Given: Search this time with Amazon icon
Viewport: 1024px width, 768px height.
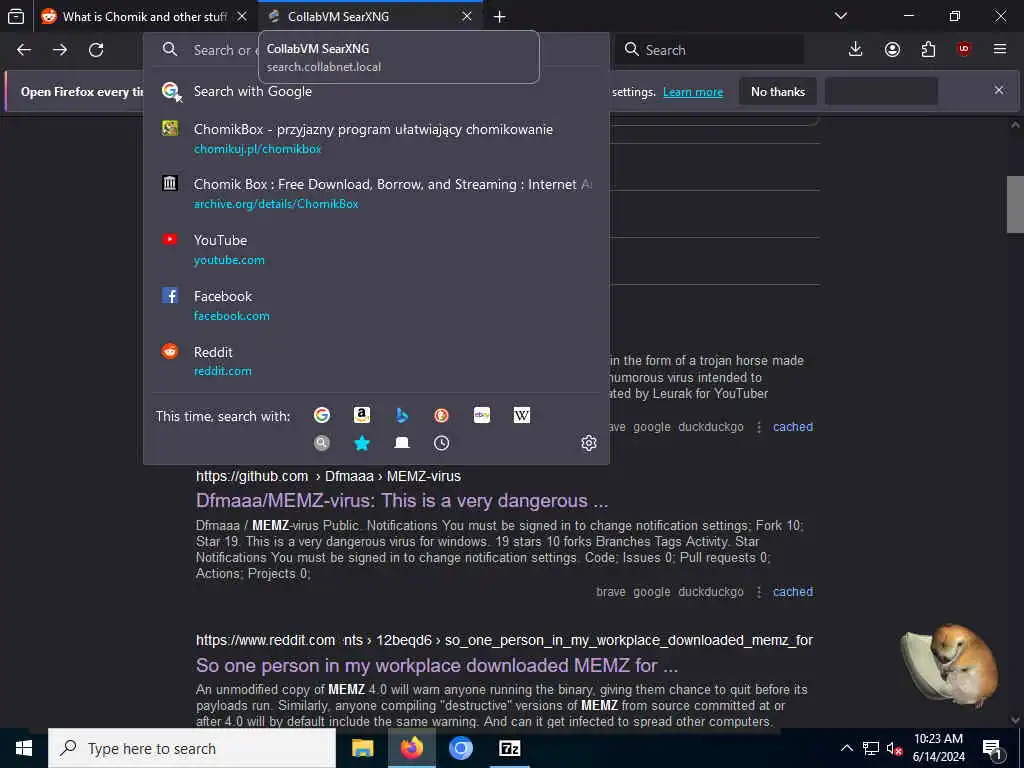Looking at the screenshot, I should pos(362,415).
